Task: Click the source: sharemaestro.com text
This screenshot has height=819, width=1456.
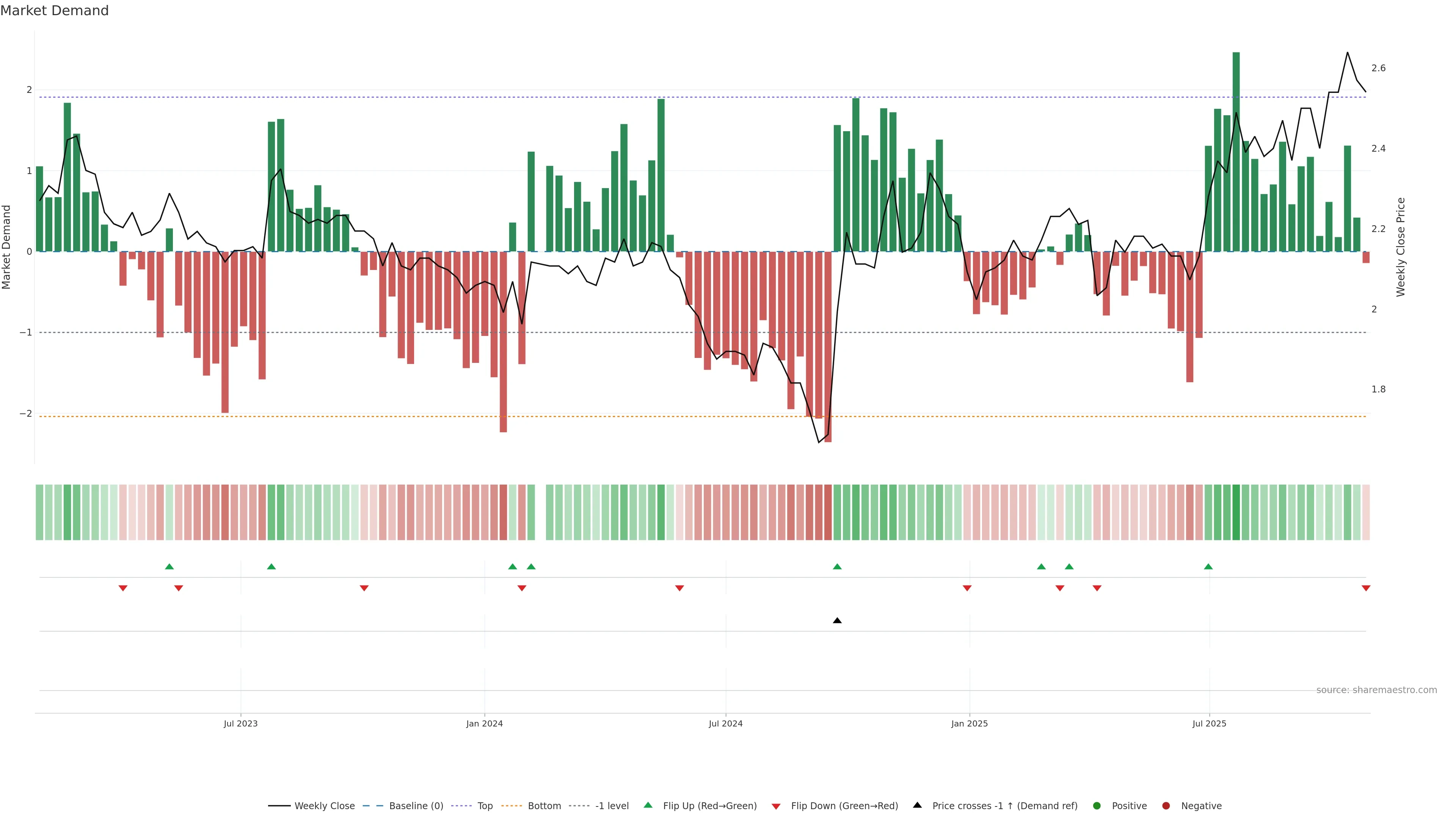Action: coord(1376,690)
